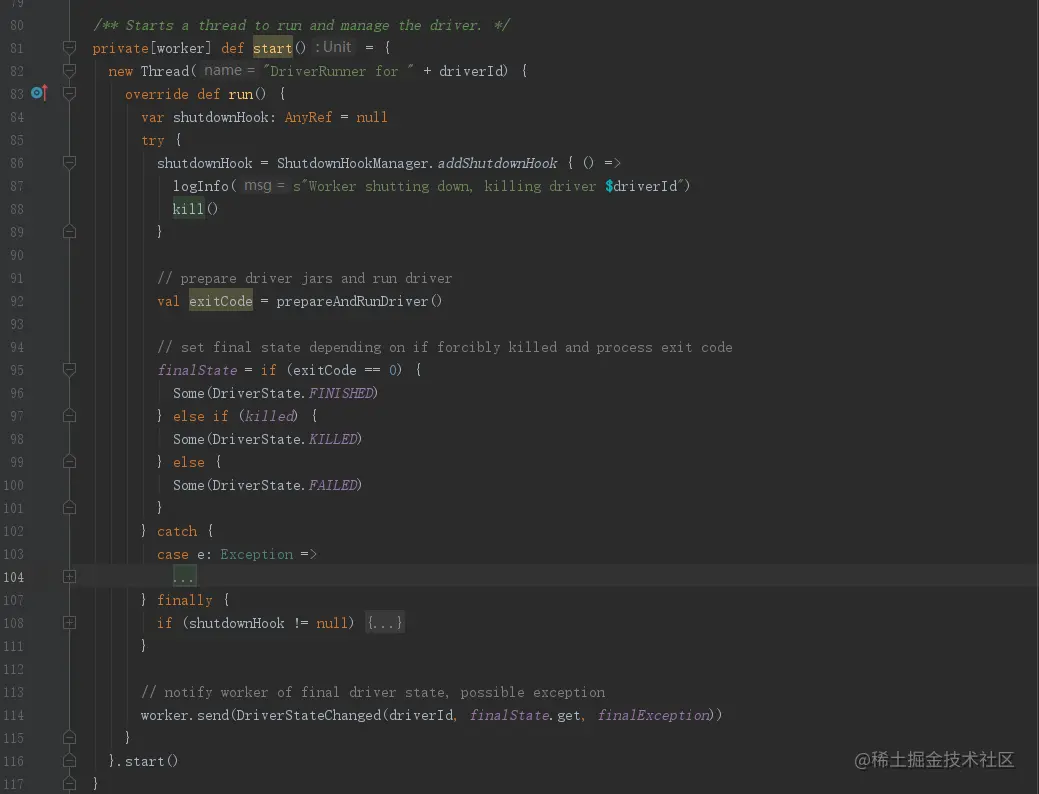Click the logInfo call on line 87
The height and width of the screenshot is (794, 1039).
click(x=201, y=186)
